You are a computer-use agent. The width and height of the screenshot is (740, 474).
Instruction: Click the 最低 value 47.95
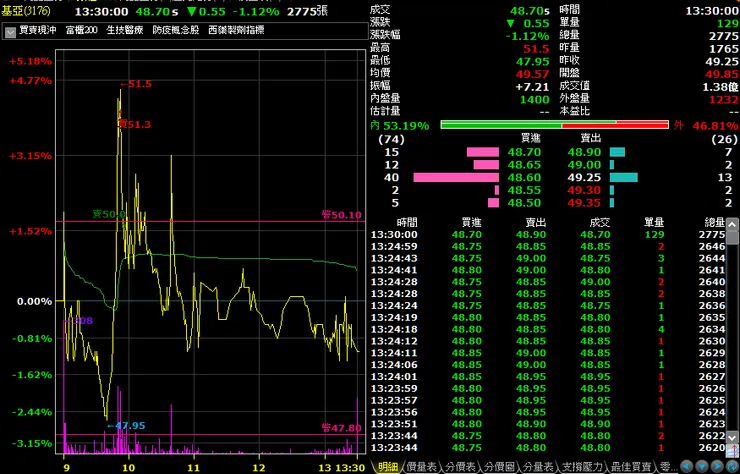tap(533, 61)
